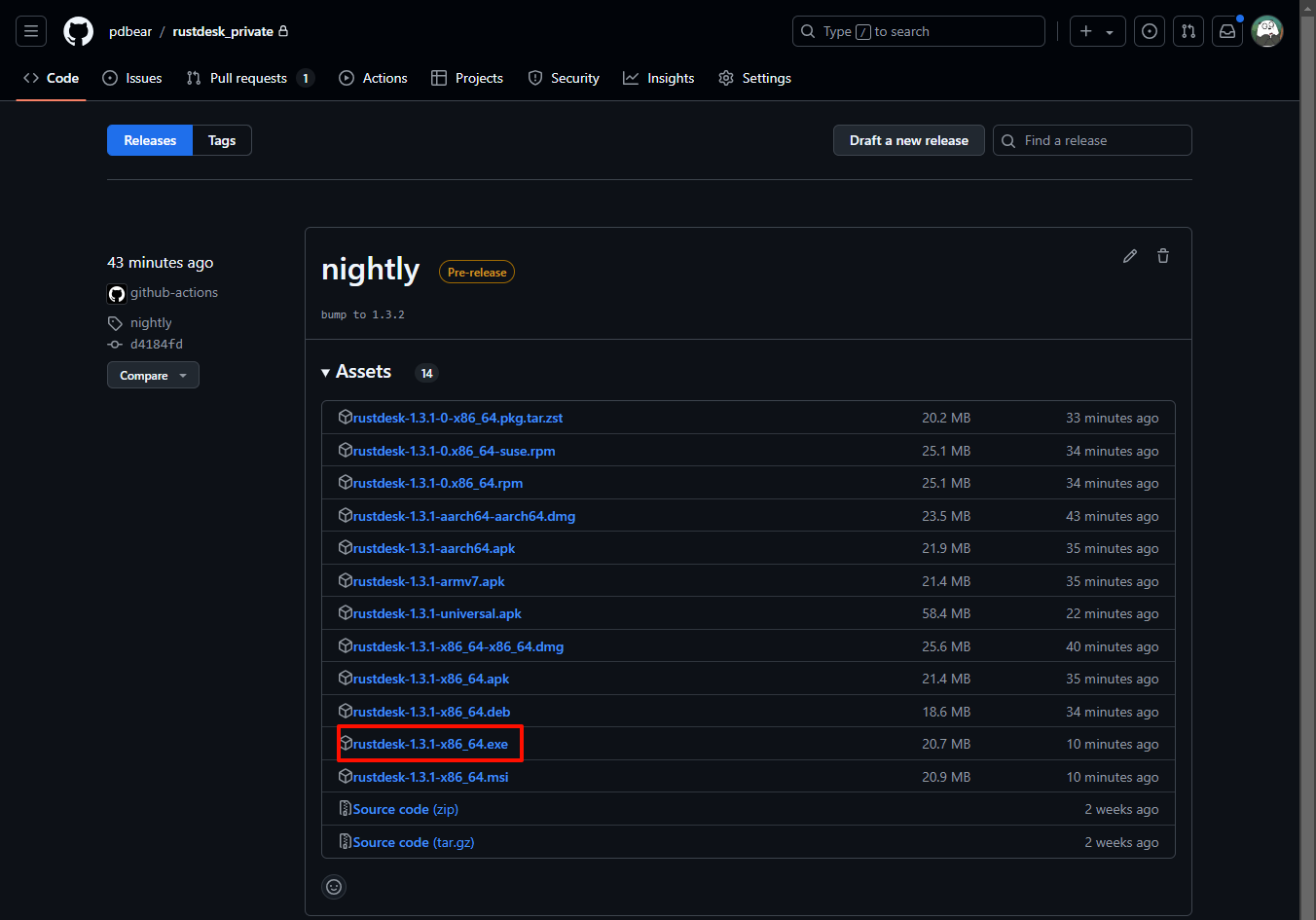Download rustdesk-1.3.1-aarch64-aarch64.dmg
This screenshot has width=1316, height=920.
[464, 516]
